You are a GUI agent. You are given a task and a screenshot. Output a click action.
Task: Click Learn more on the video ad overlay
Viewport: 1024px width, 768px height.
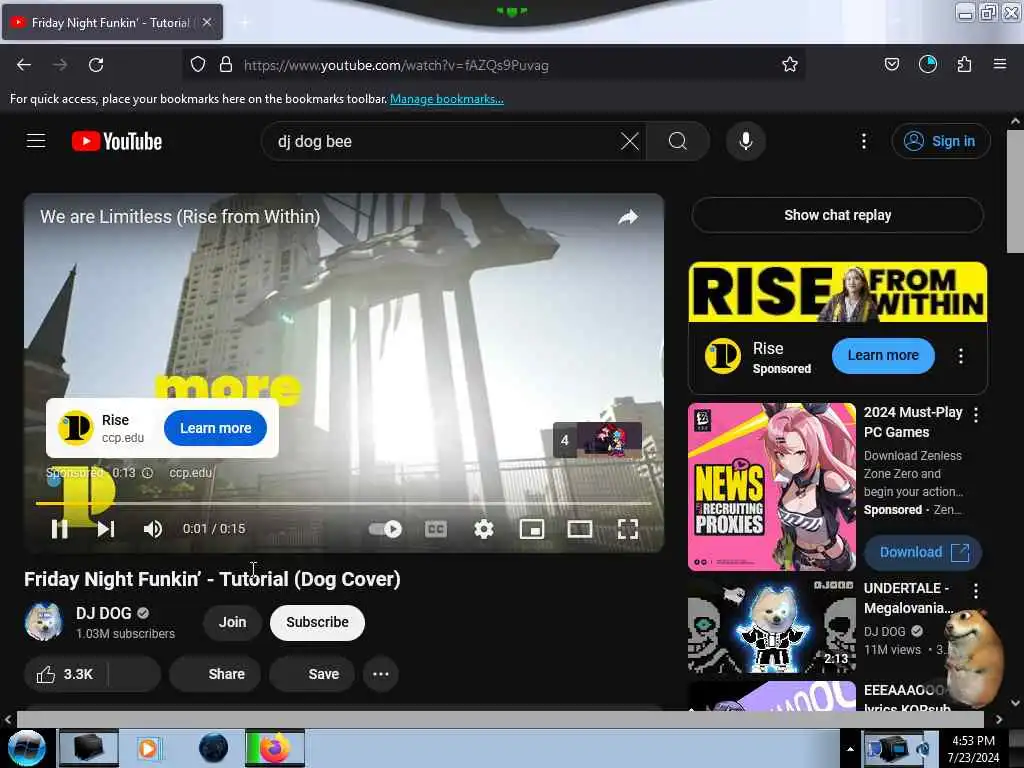click(x=216, y=428)
